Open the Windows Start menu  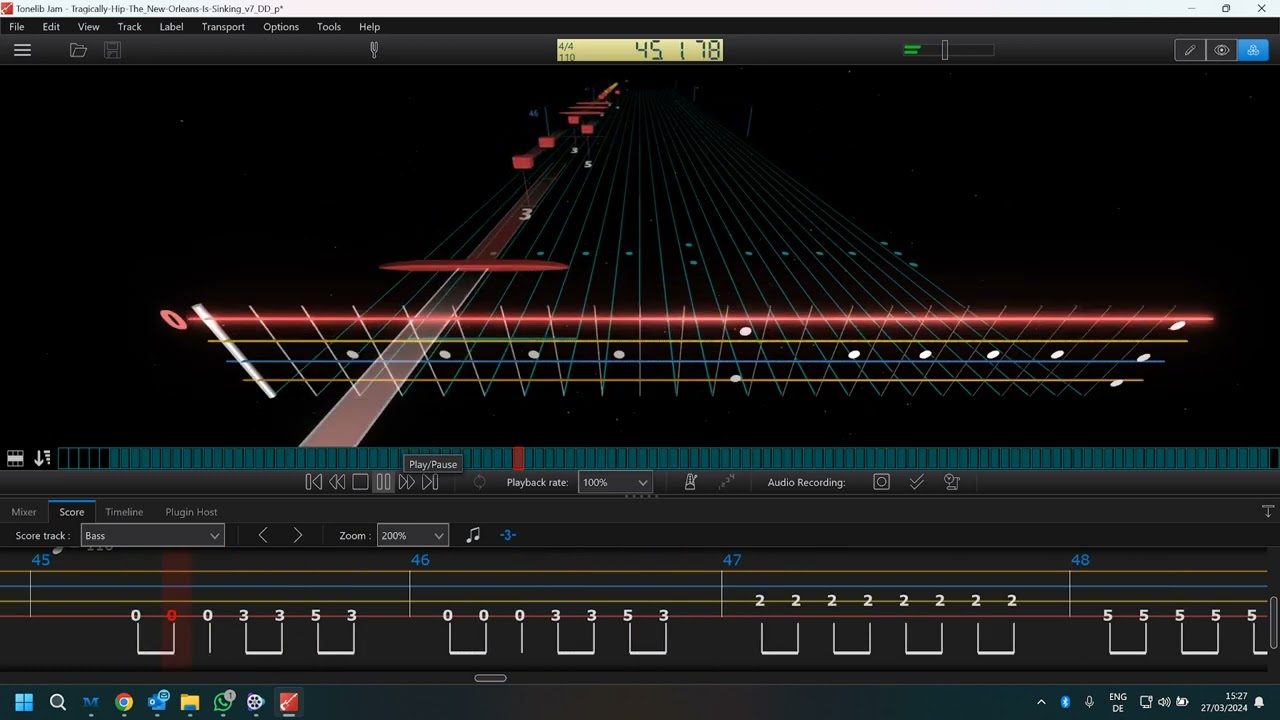coord(24,702)
